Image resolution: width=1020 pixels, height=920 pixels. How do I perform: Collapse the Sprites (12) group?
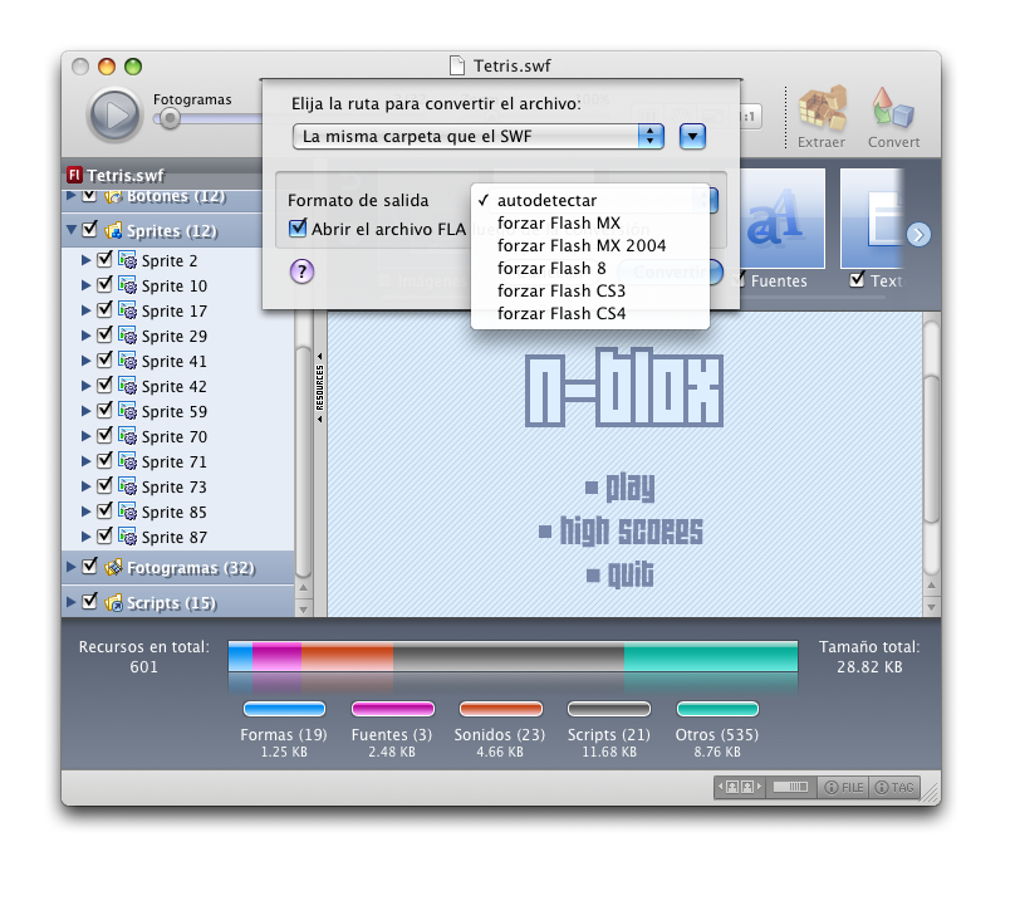coord(72,230)
